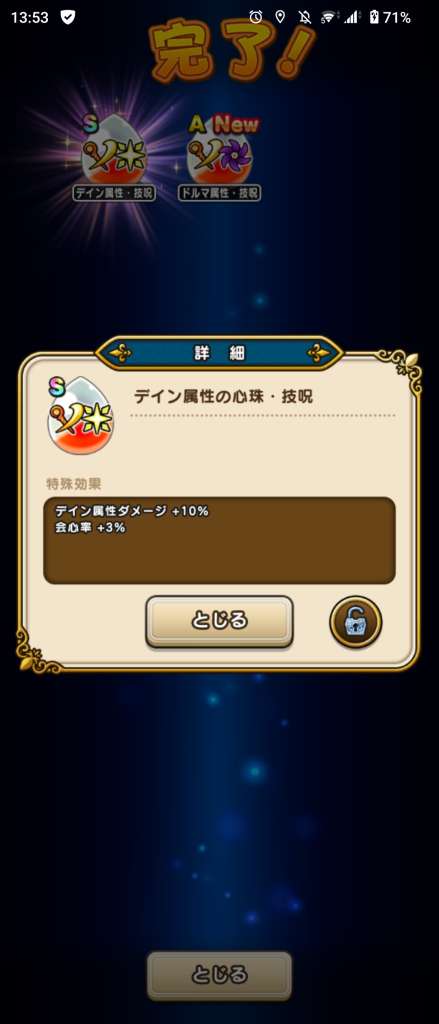Tap the New badge on the ドルマ orb

[x=236, y=125]
